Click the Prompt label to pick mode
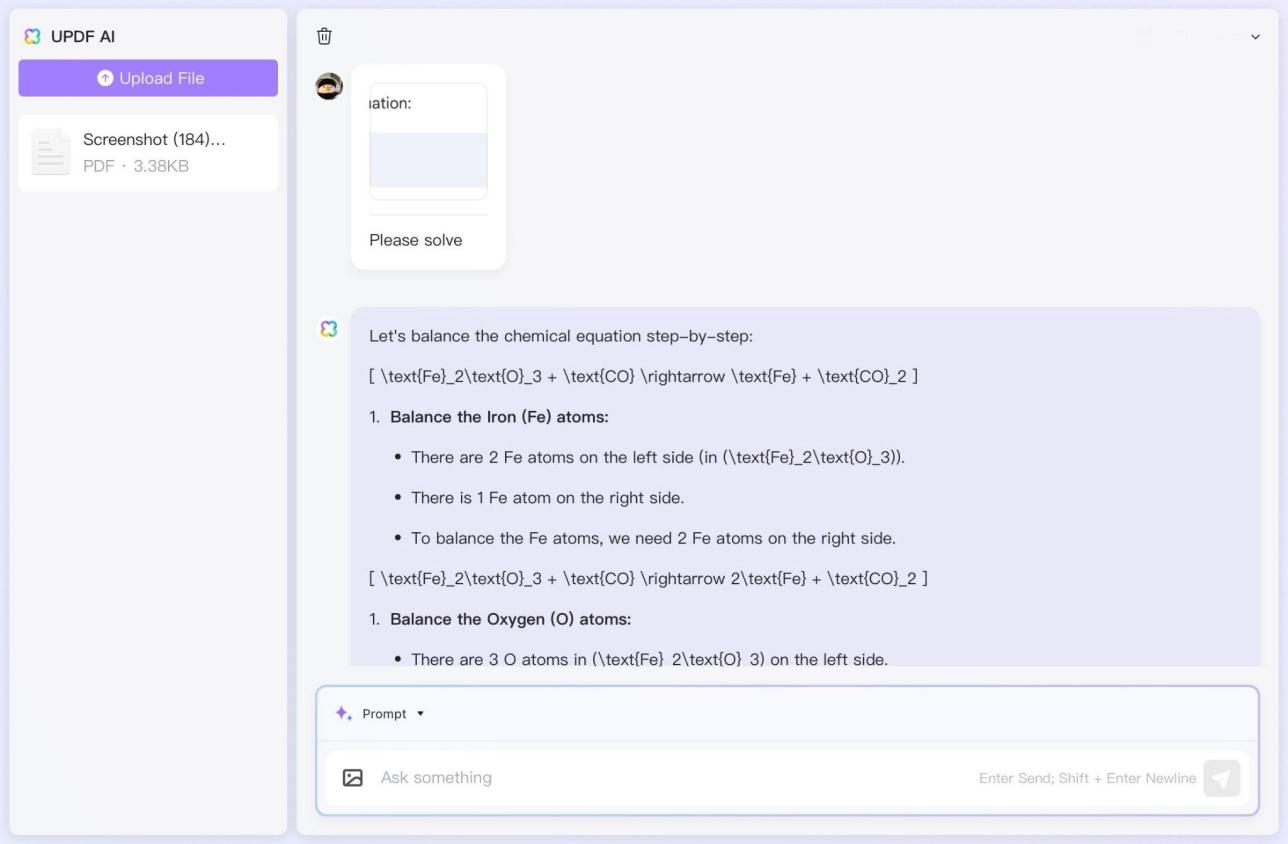 pos(384,714)
